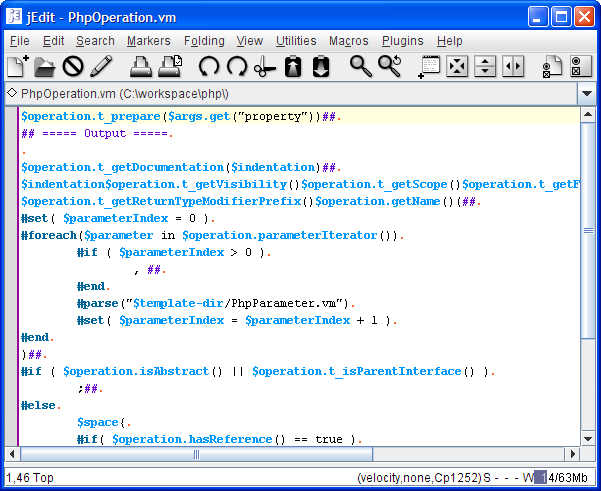The image size is (601, 491).
Task: Click the Open File folder icon
Action: click(x=45, y=66)
